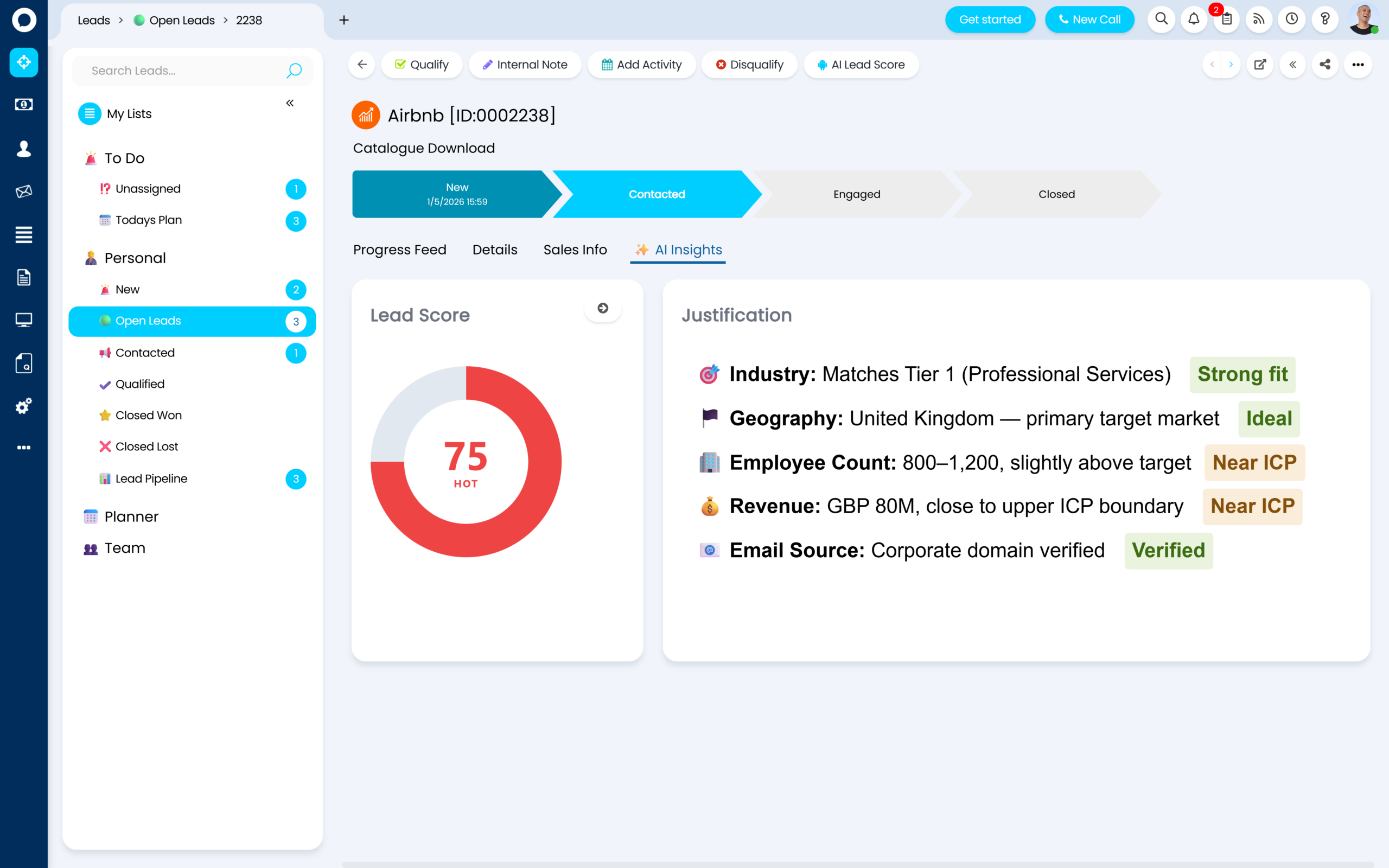Screen dimensions: 1389x868
Task: Select the Engaged pipeline stage
Action: point(856,195)
